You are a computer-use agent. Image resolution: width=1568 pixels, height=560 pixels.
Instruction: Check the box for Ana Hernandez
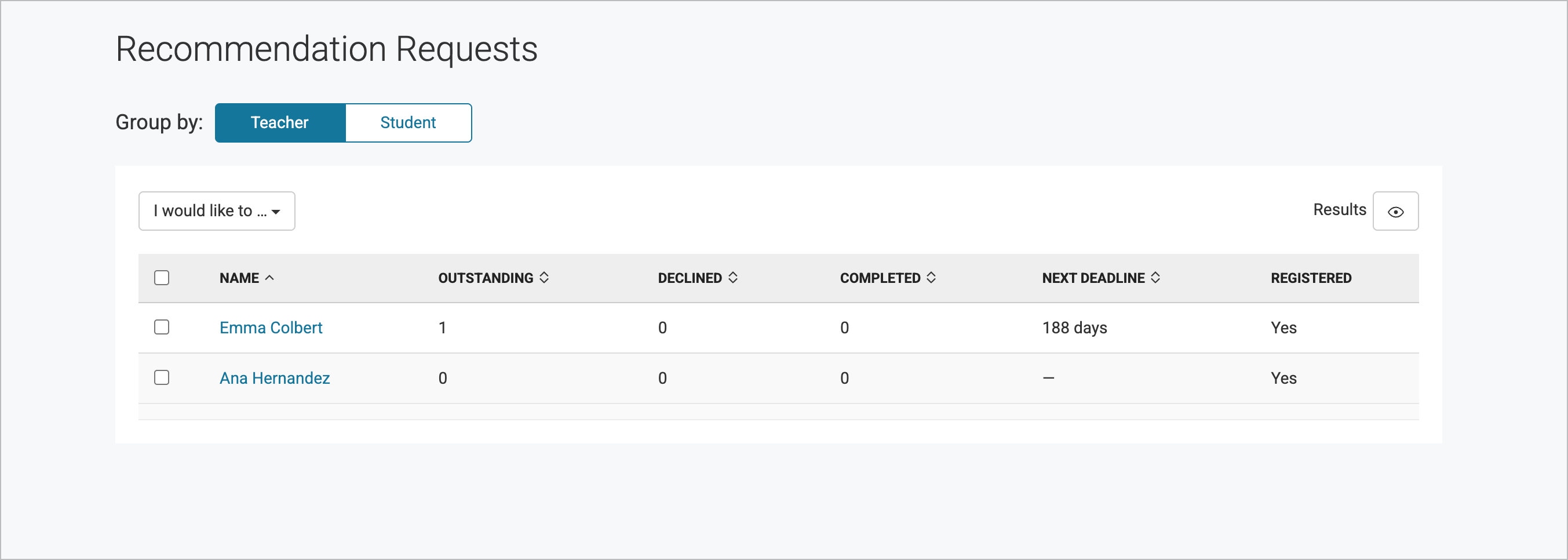161,378
